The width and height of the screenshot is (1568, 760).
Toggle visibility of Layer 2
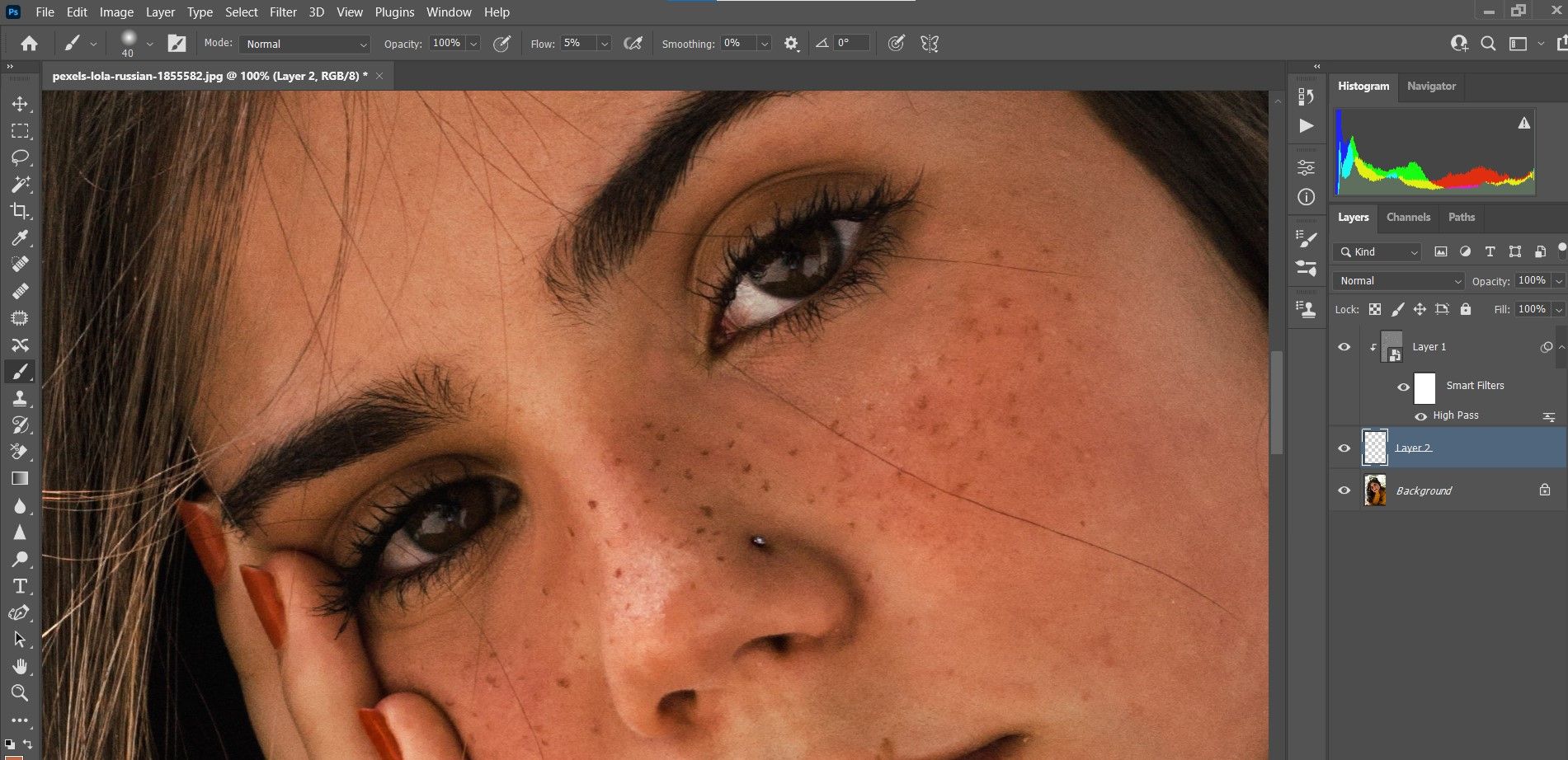tap(1344, 448)
